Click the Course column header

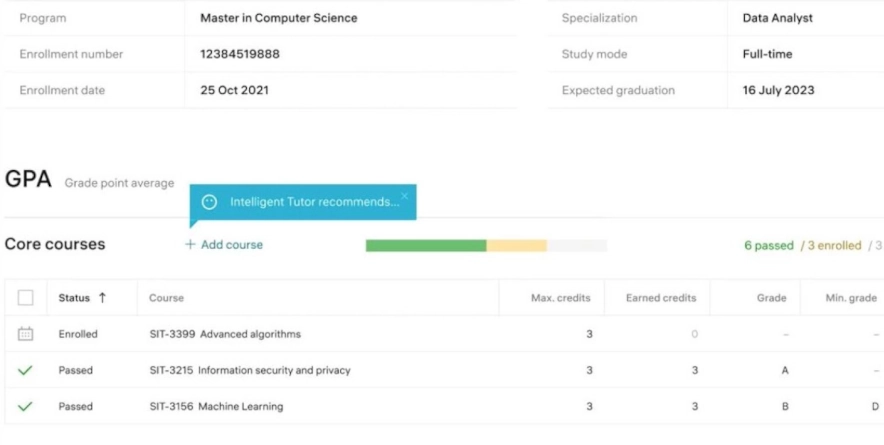[166, 298]
